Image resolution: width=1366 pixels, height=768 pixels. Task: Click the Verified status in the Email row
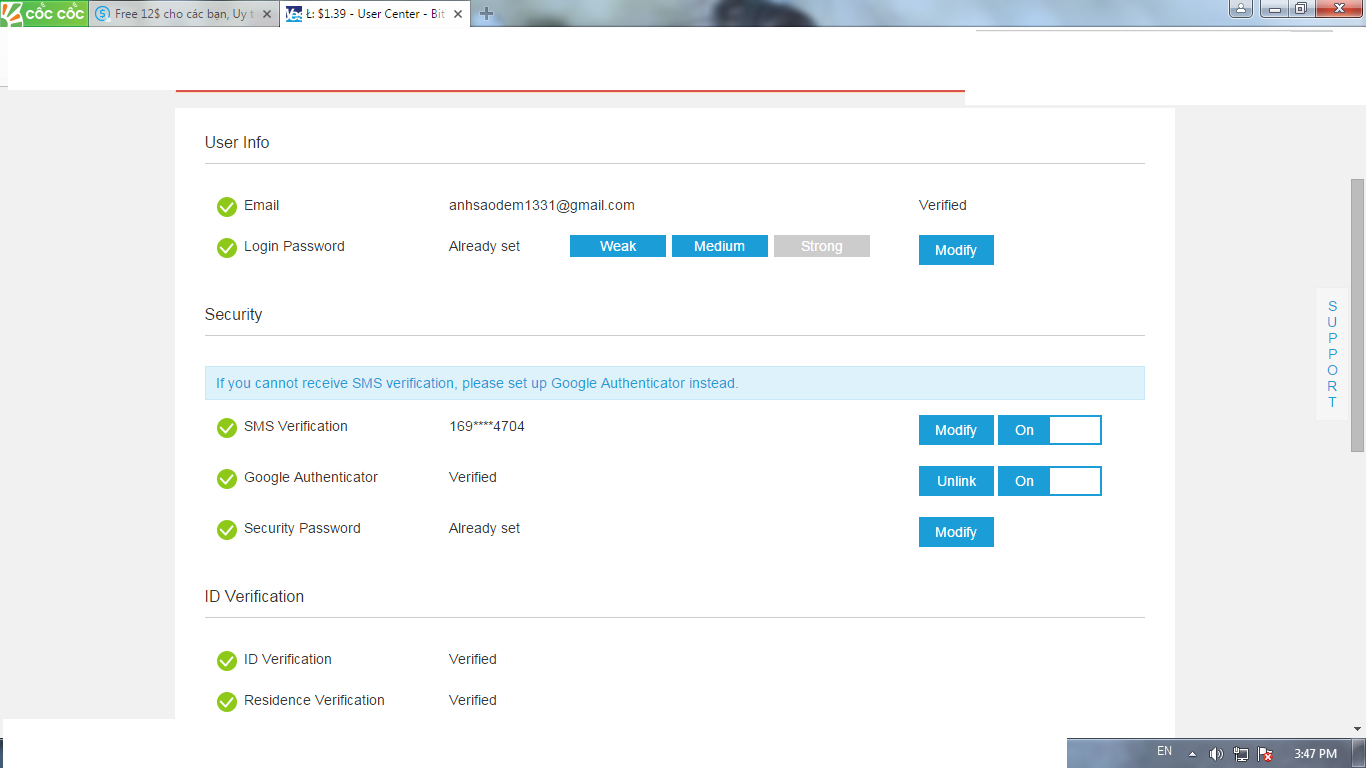943,205
